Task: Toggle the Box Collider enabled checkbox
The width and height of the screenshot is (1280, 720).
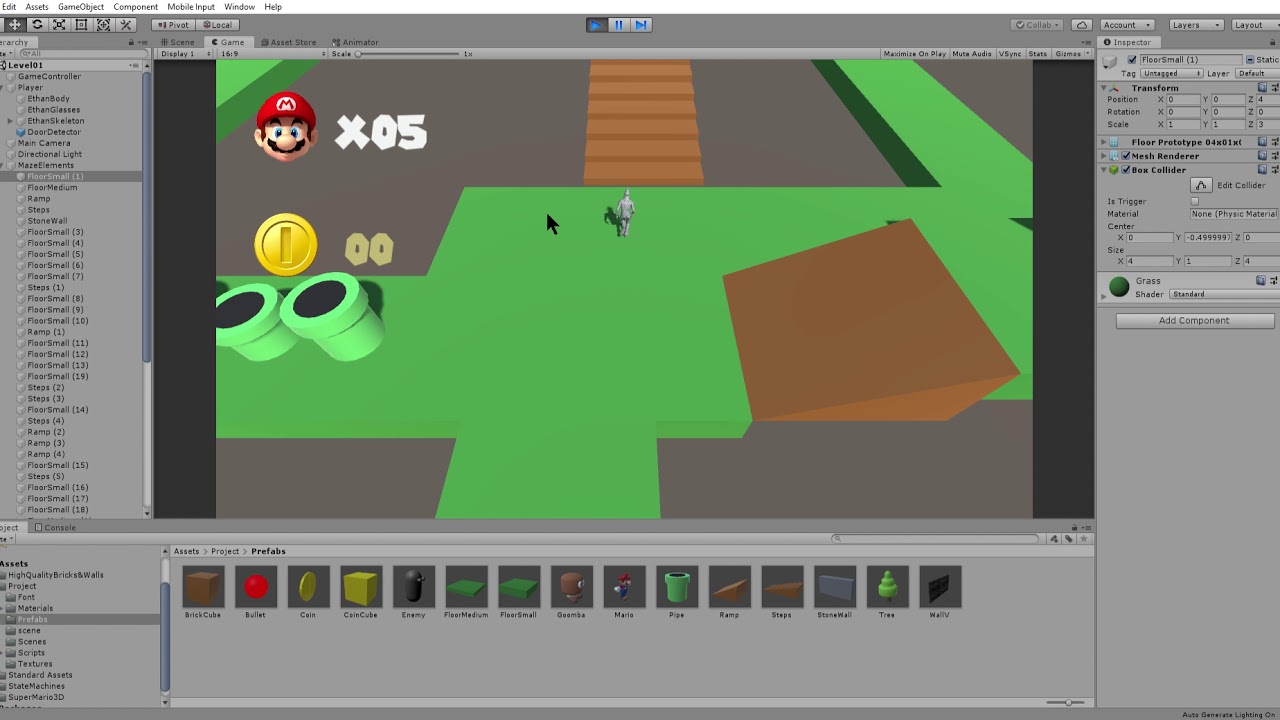Action: (x=1124, y=170)
